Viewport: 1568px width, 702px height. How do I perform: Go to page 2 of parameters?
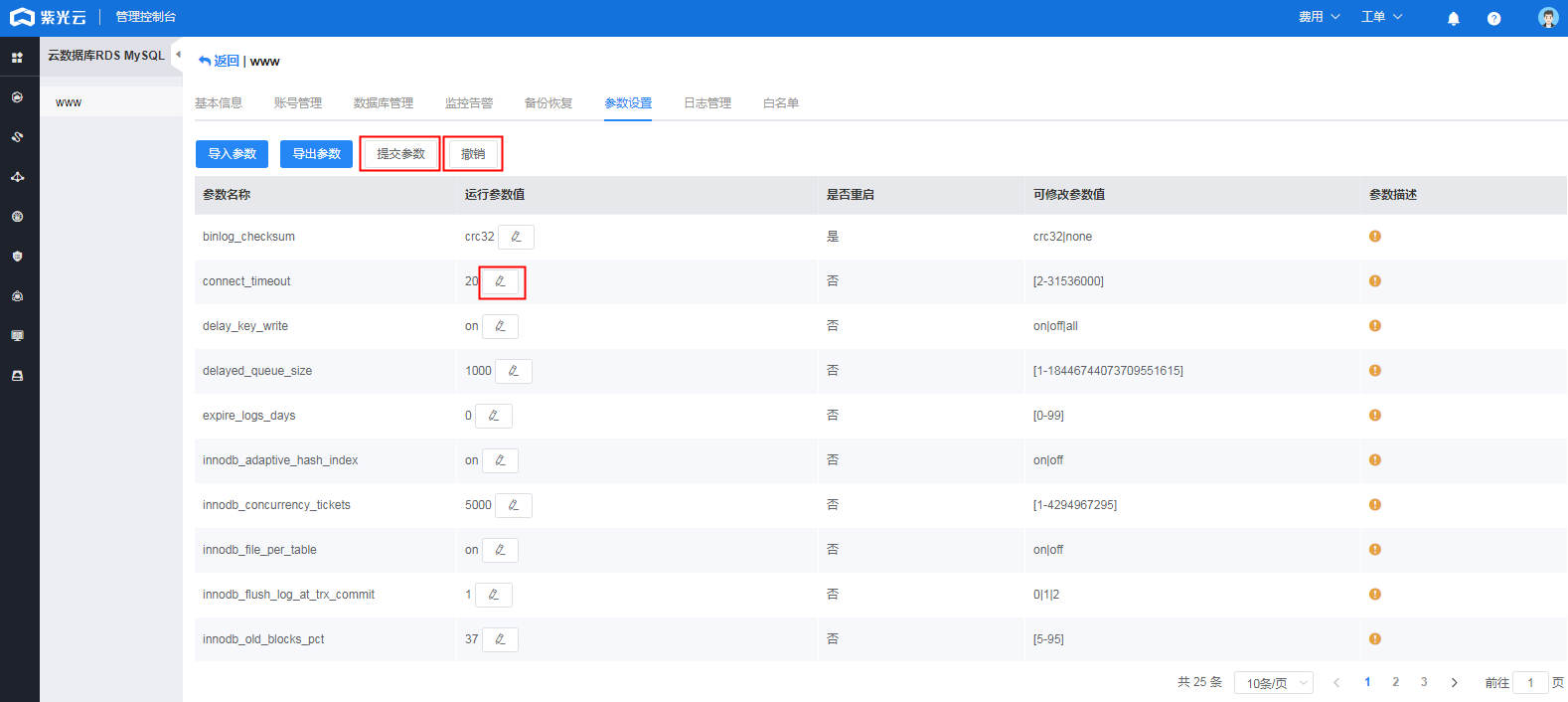click(x=1395, y=682)
